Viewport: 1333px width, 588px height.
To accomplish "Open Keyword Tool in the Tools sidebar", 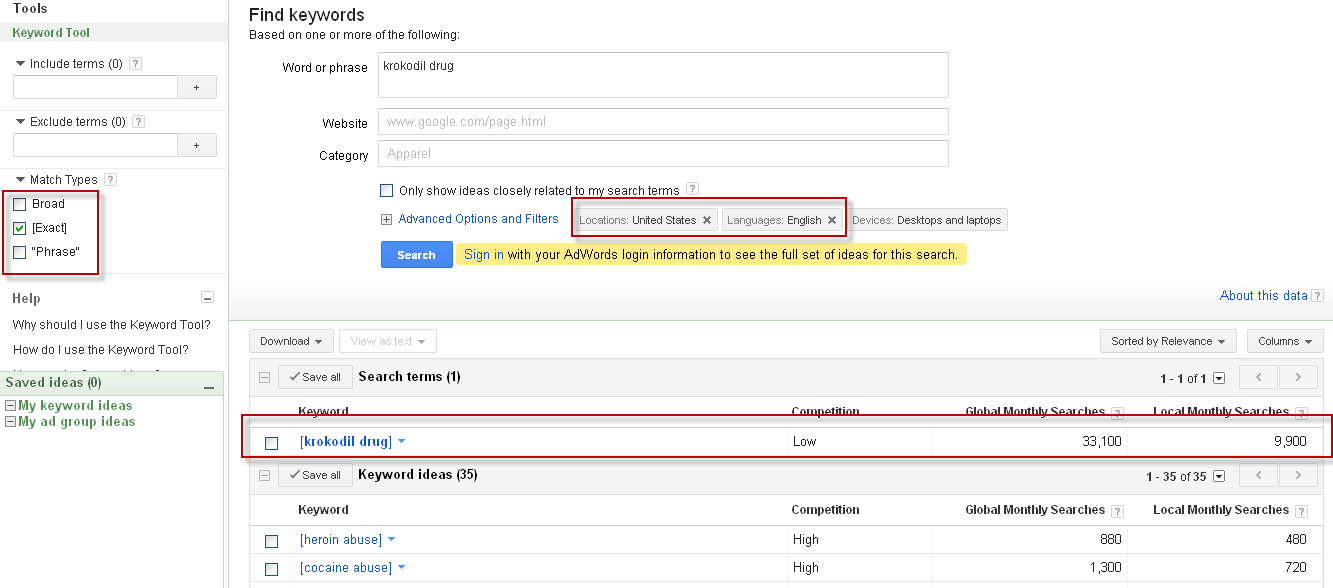I will 51,33.
